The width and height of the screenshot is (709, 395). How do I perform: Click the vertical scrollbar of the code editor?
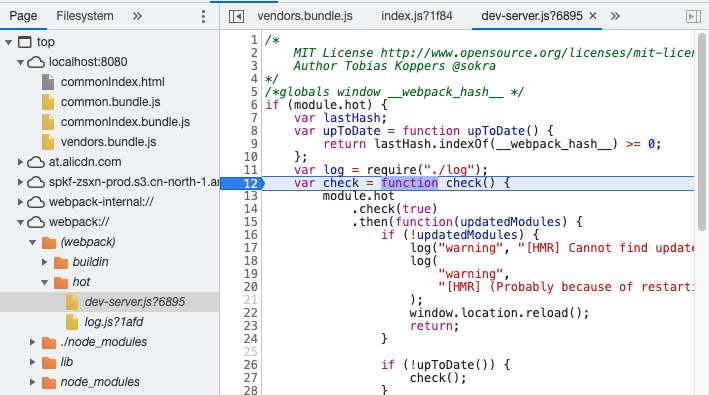[701, 132]
